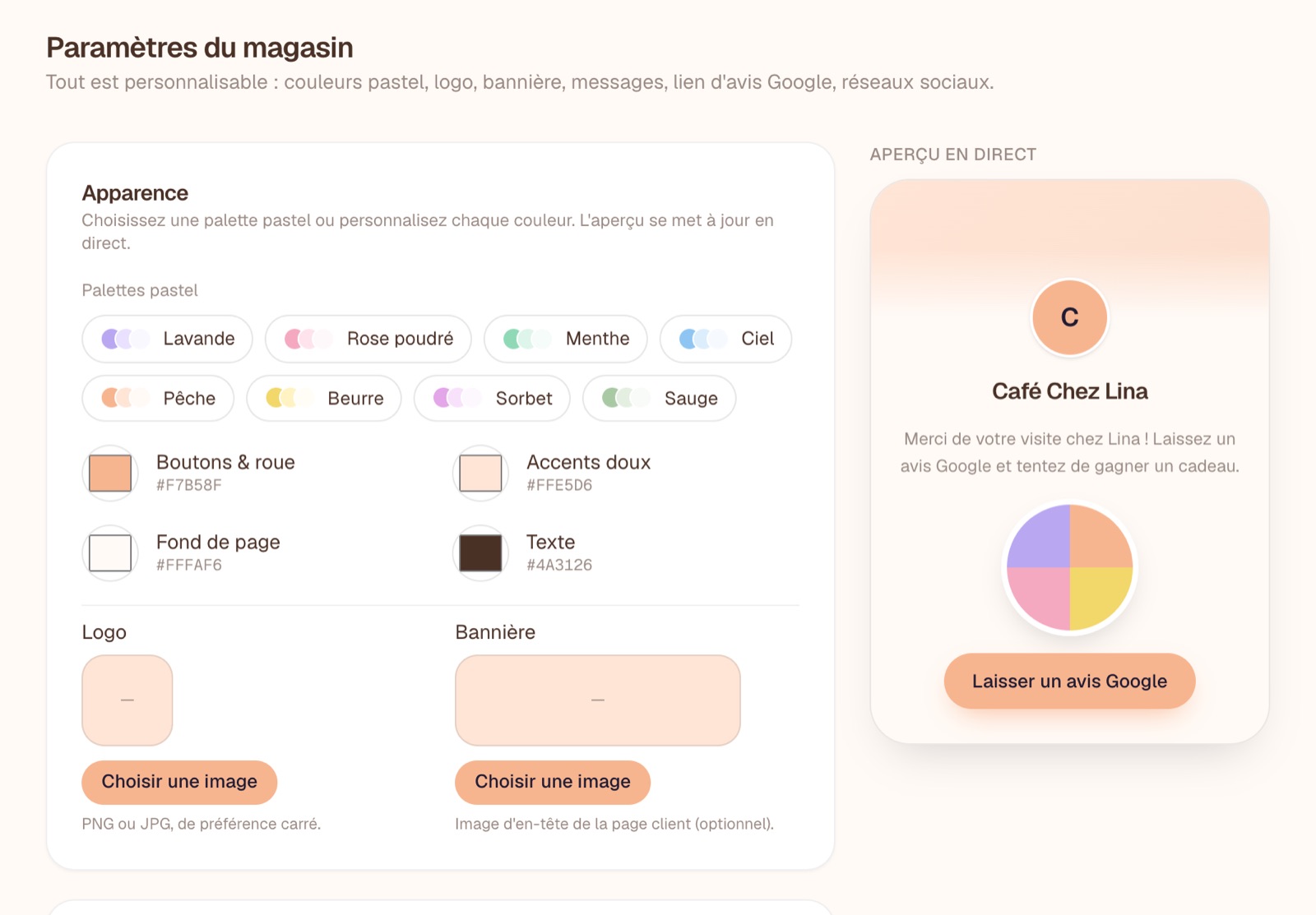
Task: Click the Apparence section heading
Action: point(135,193)
